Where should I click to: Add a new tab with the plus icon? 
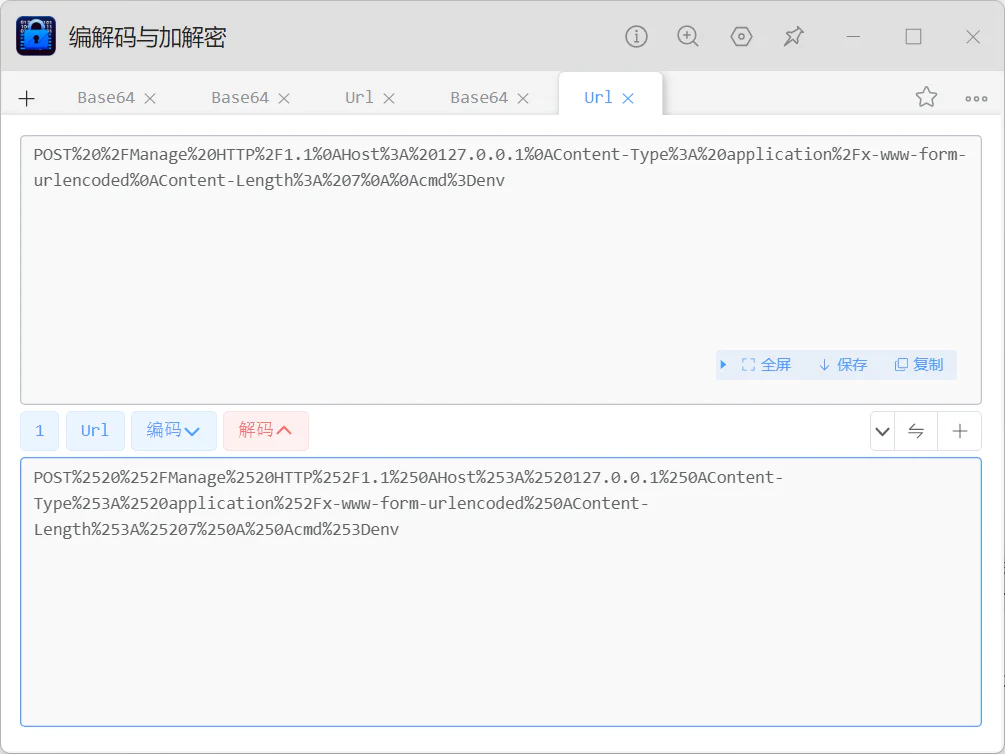27,98
